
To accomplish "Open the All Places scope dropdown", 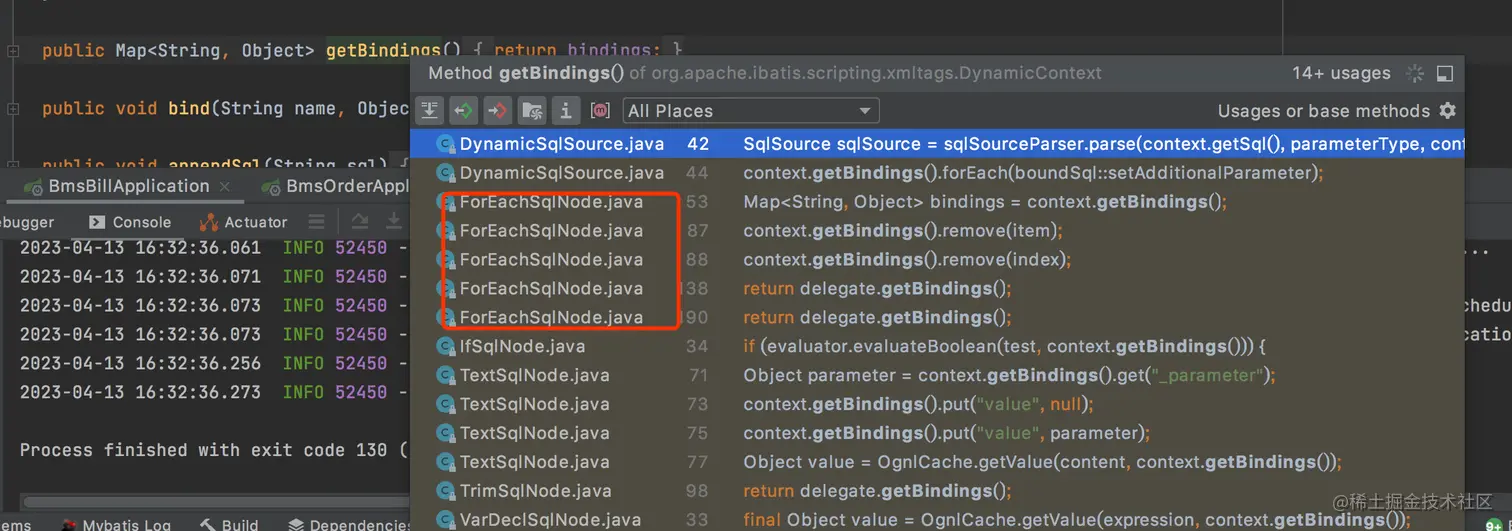I will 750,111.
